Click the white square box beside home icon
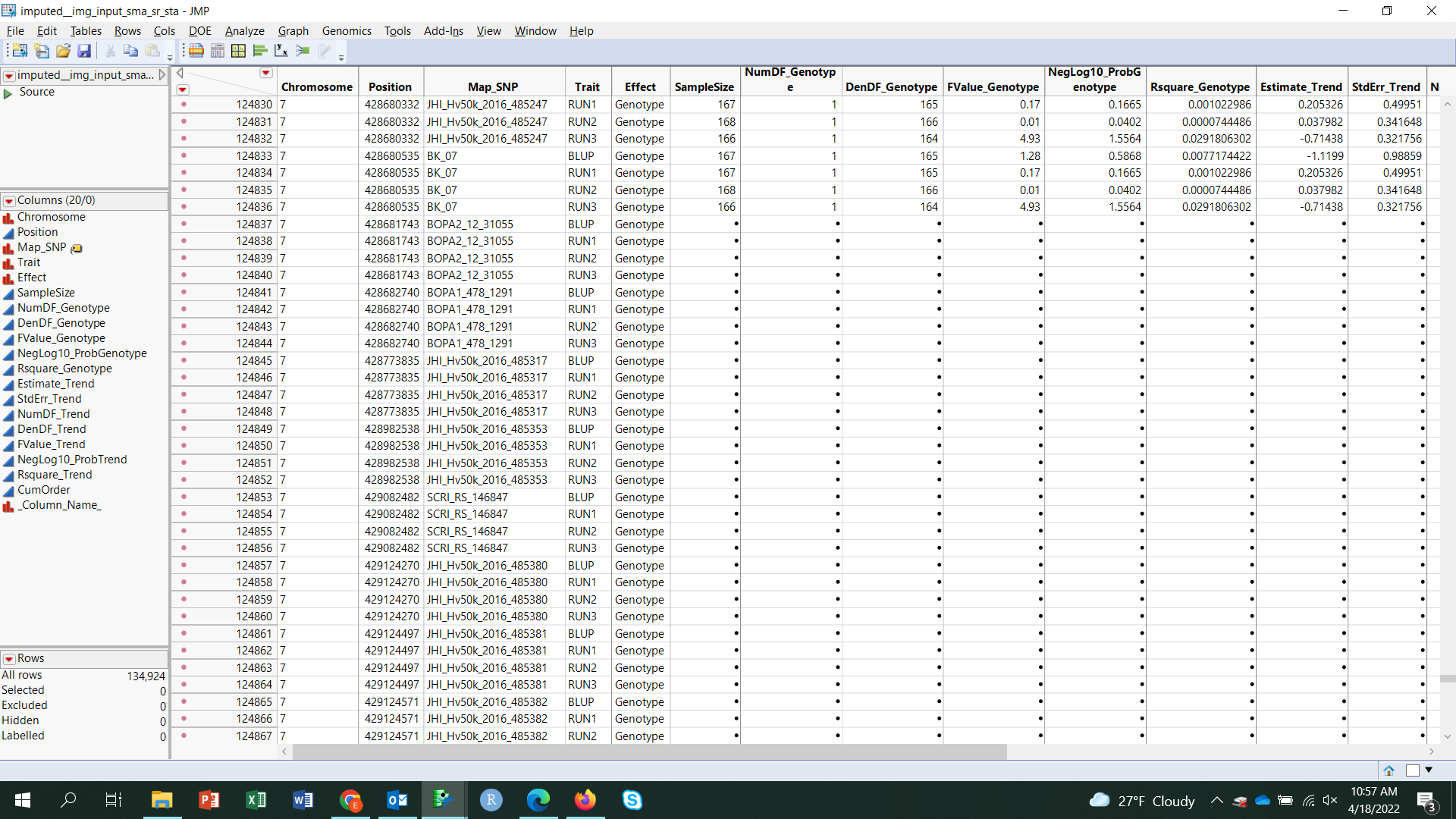 click(x=1412, y=770)
